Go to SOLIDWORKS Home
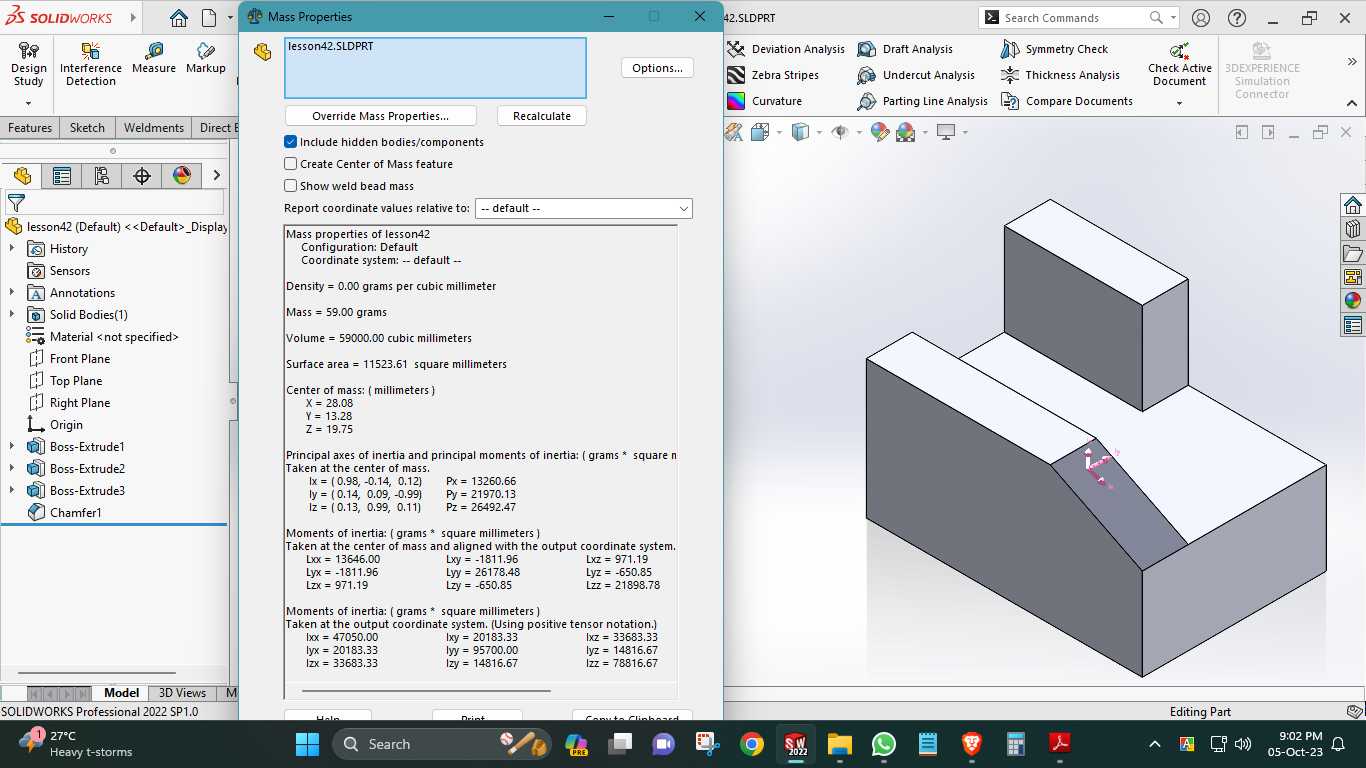Viewport: 1366px width, 768px height. pyautogui.click(x=179, y=18)
